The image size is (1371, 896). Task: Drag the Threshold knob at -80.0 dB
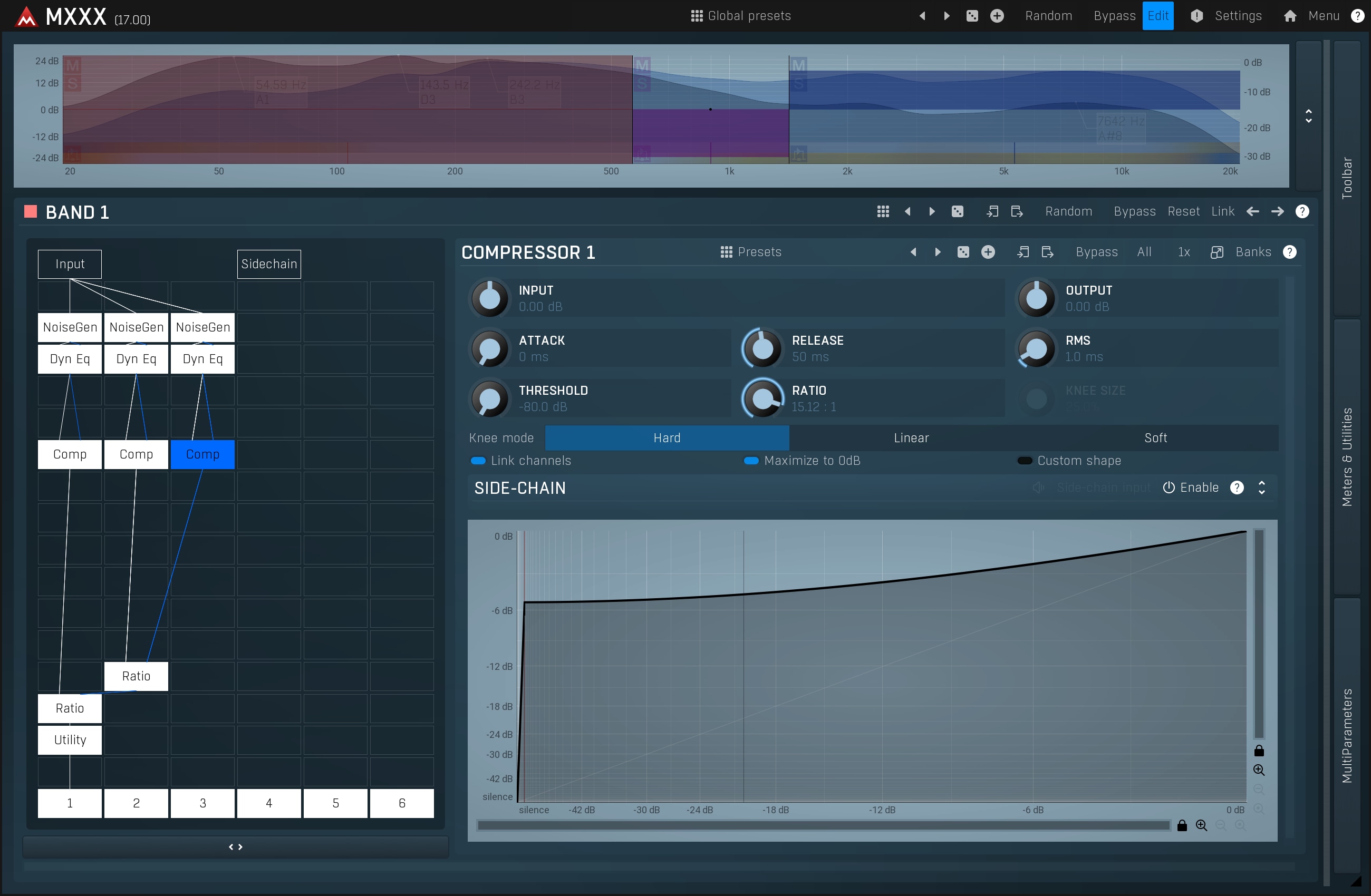click(488, 397)
